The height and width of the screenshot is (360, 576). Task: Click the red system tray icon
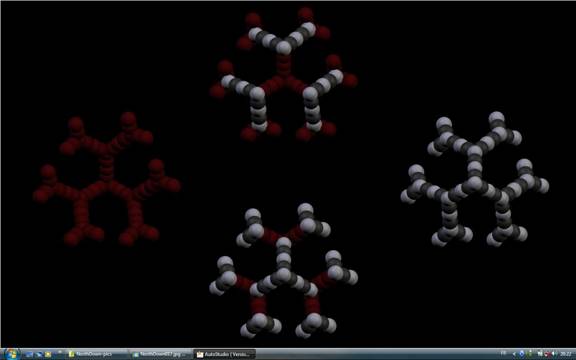pyautogui.click(x=547, y=354)
